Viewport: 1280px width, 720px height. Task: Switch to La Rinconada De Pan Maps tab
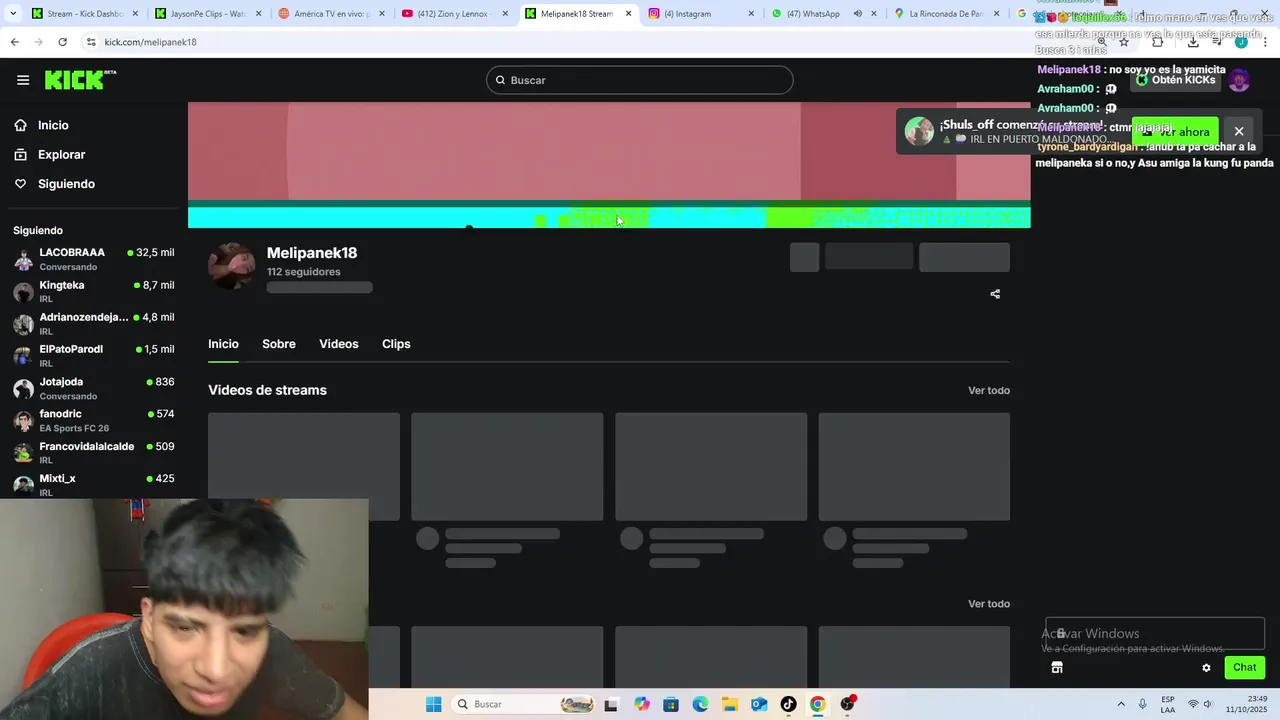(x=948, y=14)
